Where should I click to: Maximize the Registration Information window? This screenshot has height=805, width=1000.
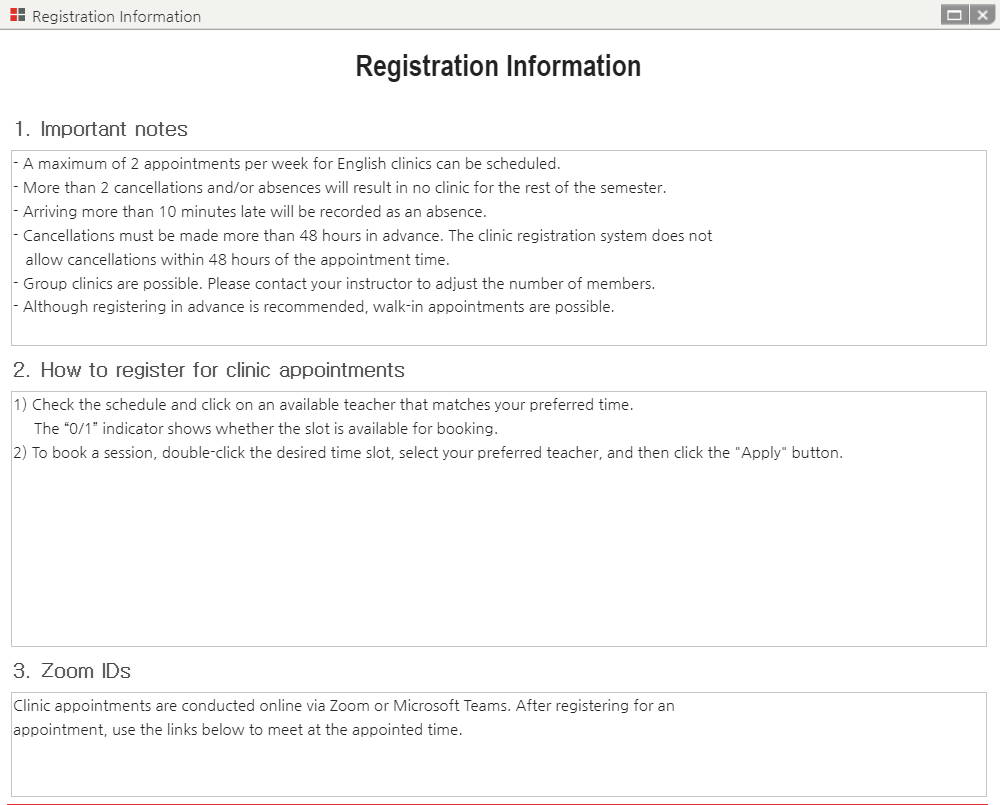(x=954, y=15)
